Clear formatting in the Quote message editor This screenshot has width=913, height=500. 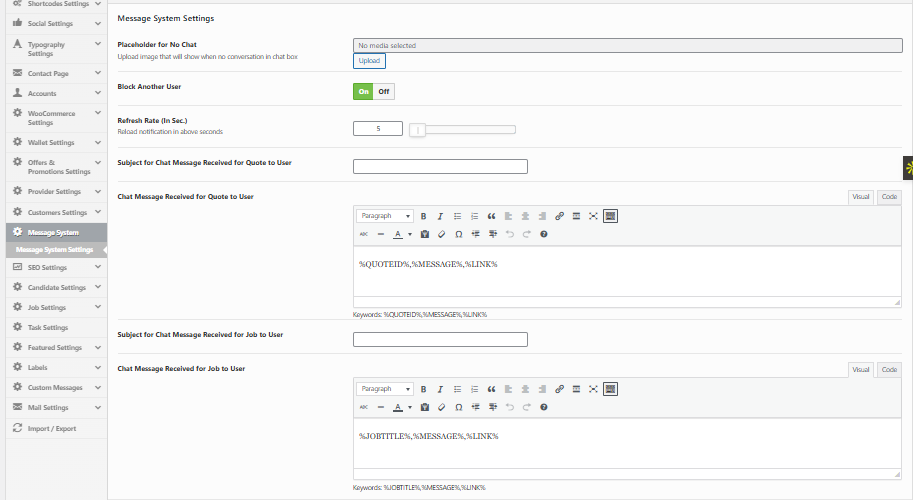[441, 235]
